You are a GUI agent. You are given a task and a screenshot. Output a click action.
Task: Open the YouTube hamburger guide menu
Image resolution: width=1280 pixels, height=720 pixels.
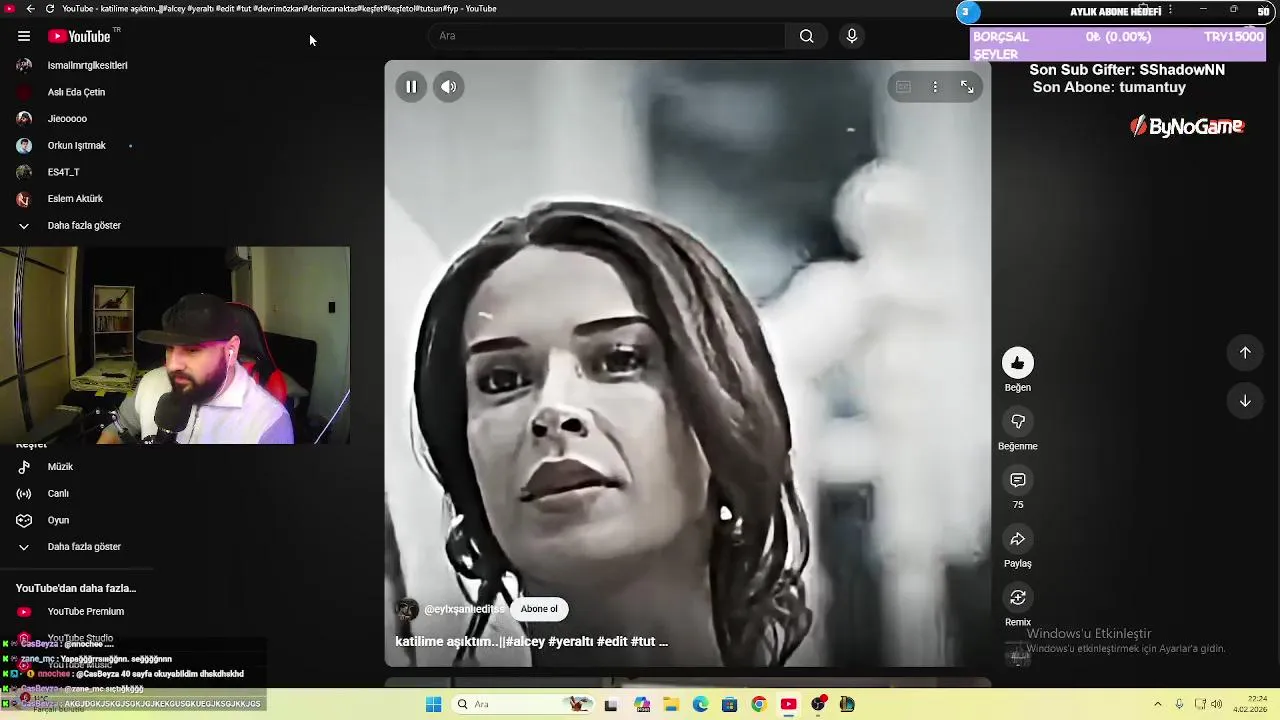24,36
